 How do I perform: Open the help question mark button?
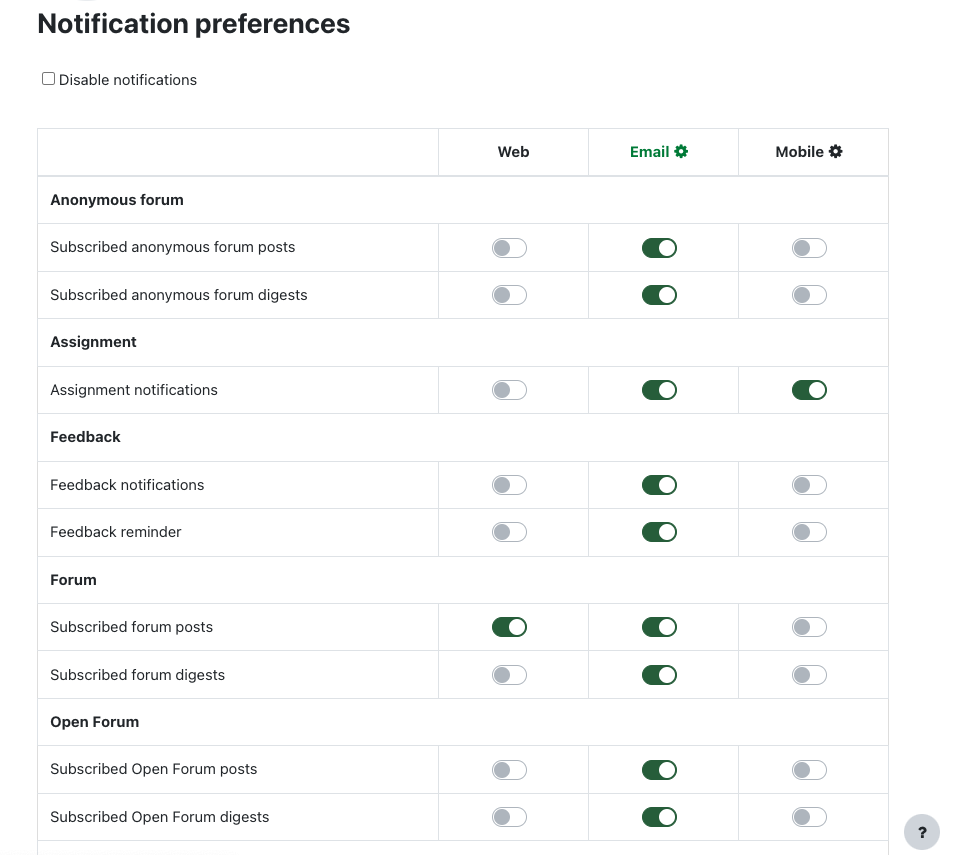coord(922,832)
